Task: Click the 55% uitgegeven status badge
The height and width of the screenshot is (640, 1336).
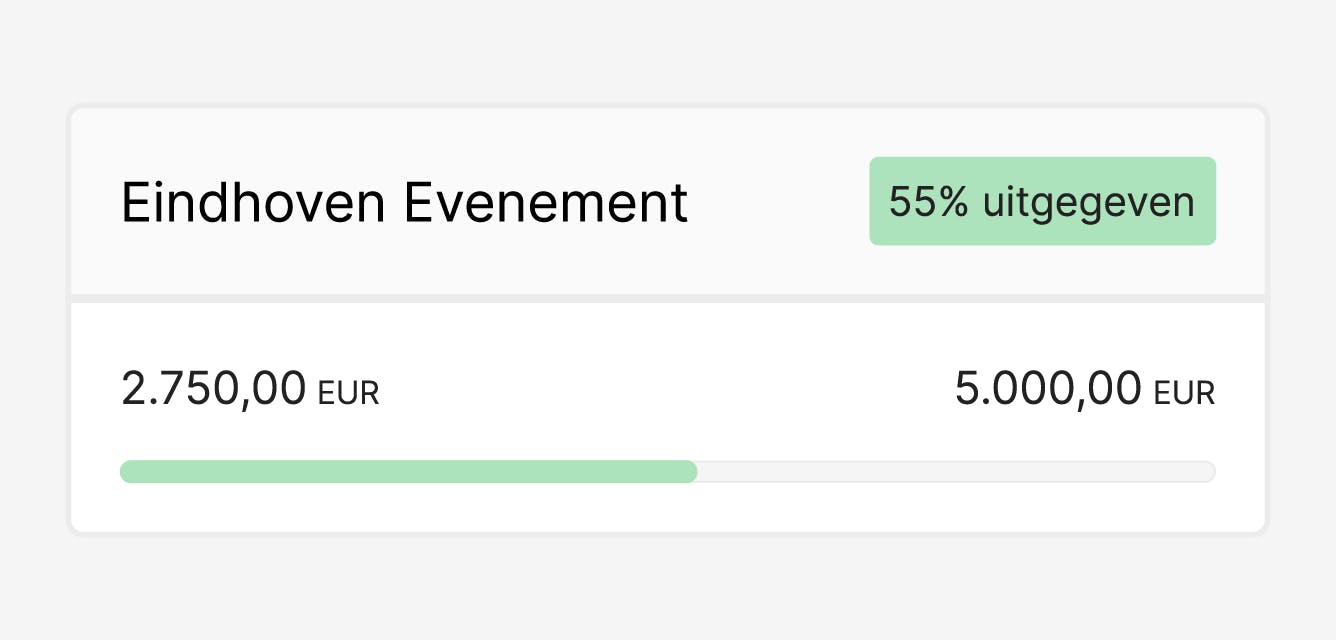Action: tap(1042, 201)
